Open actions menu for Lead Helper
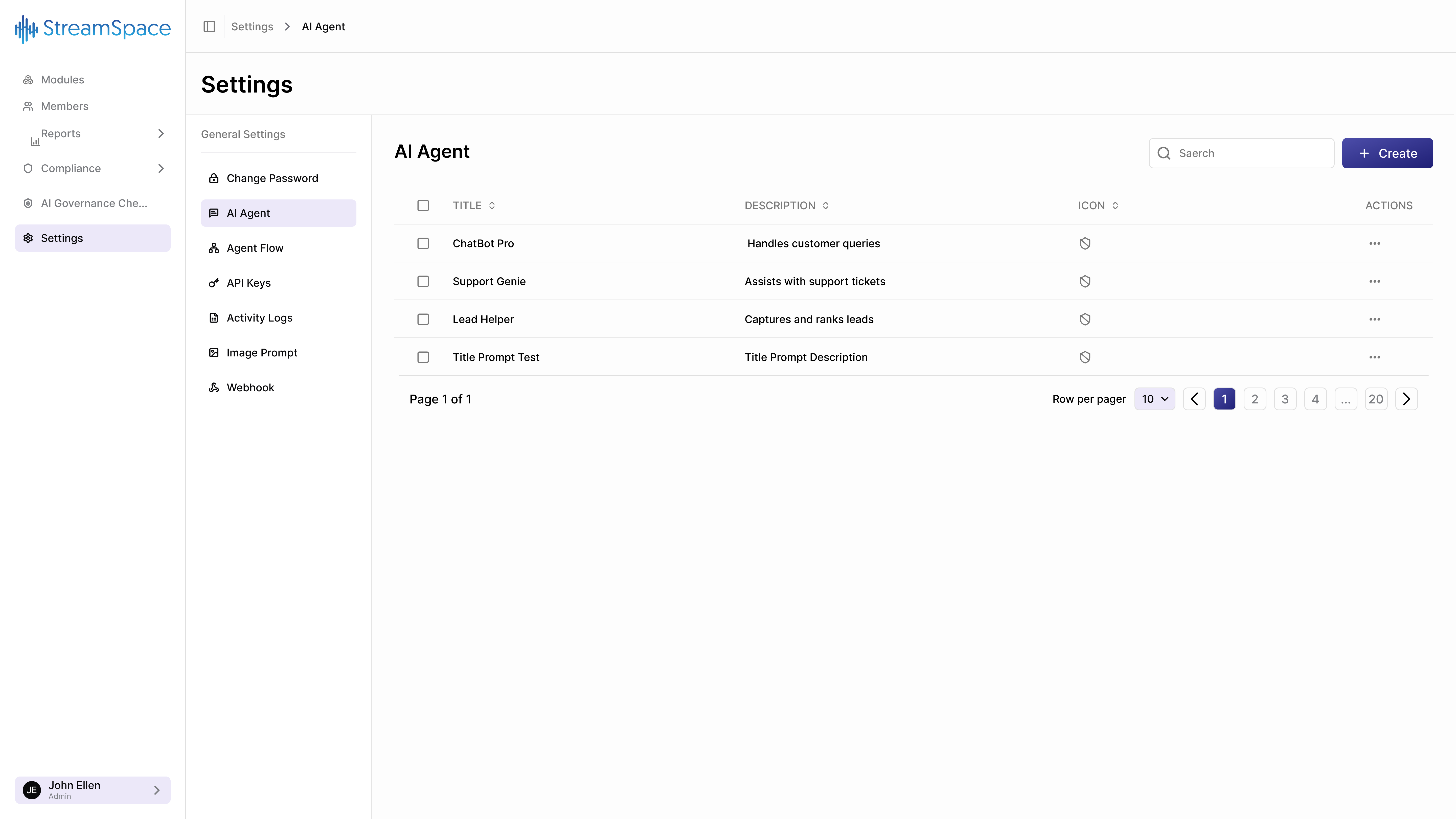Viewport: 1456px width, 819px height. click(x=1375, y=319)
